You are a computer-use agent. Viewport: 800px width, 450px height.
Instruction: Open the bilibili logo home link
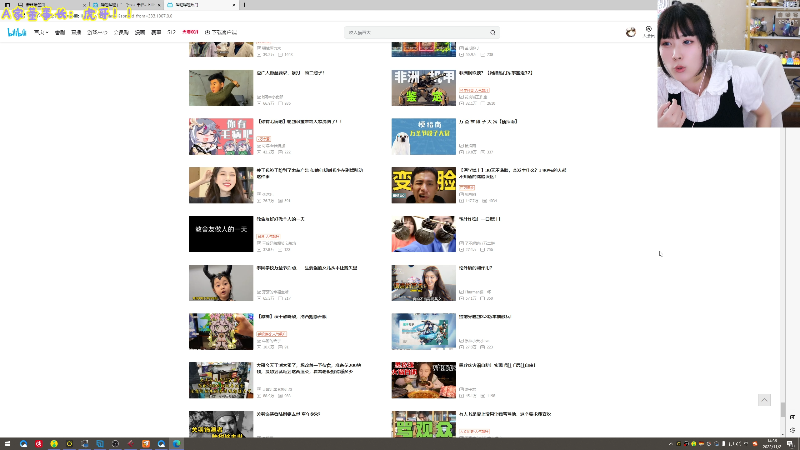[17, 32]
